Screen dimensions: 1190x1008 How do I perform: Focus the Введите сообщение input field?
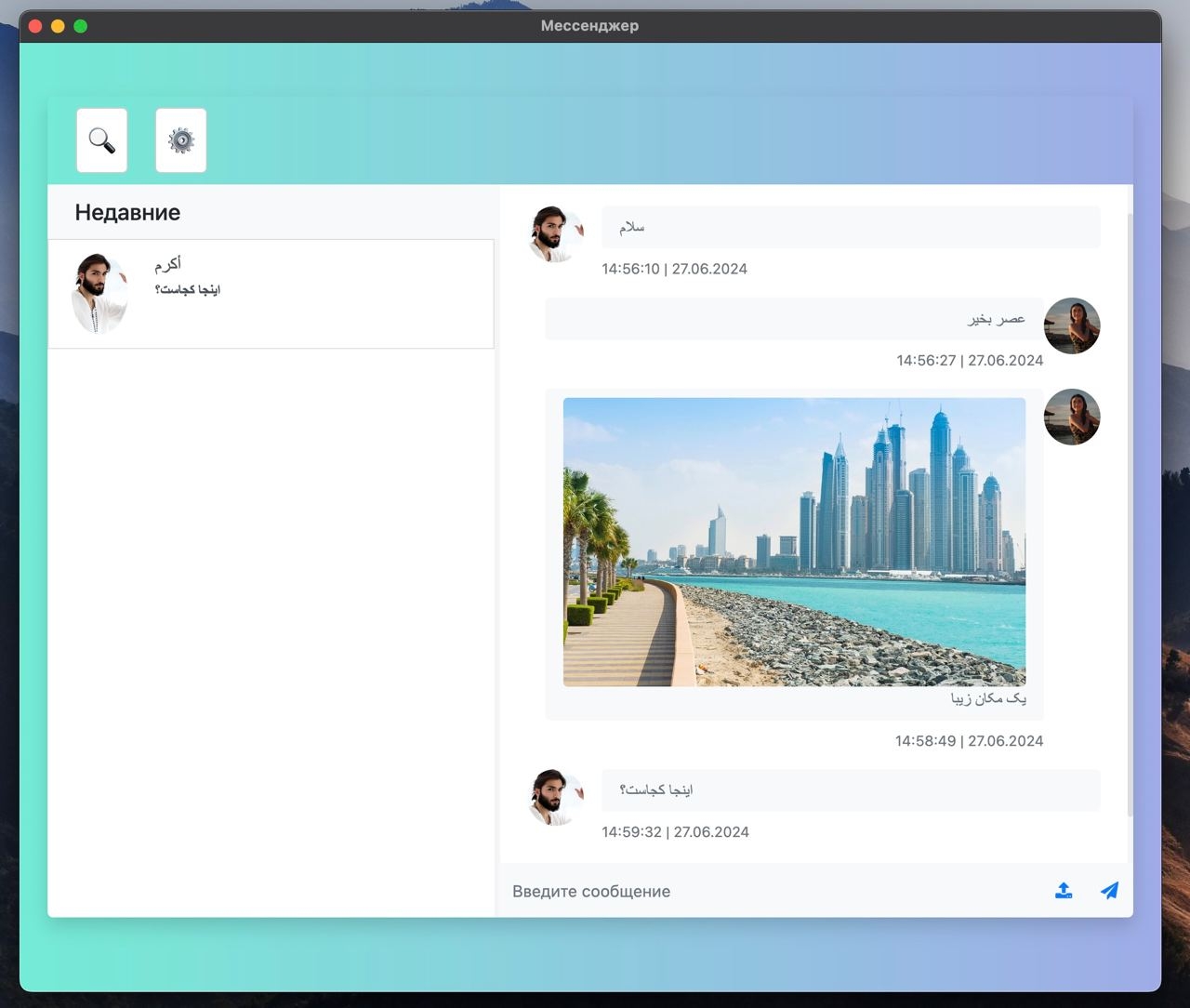pos(772,891)
